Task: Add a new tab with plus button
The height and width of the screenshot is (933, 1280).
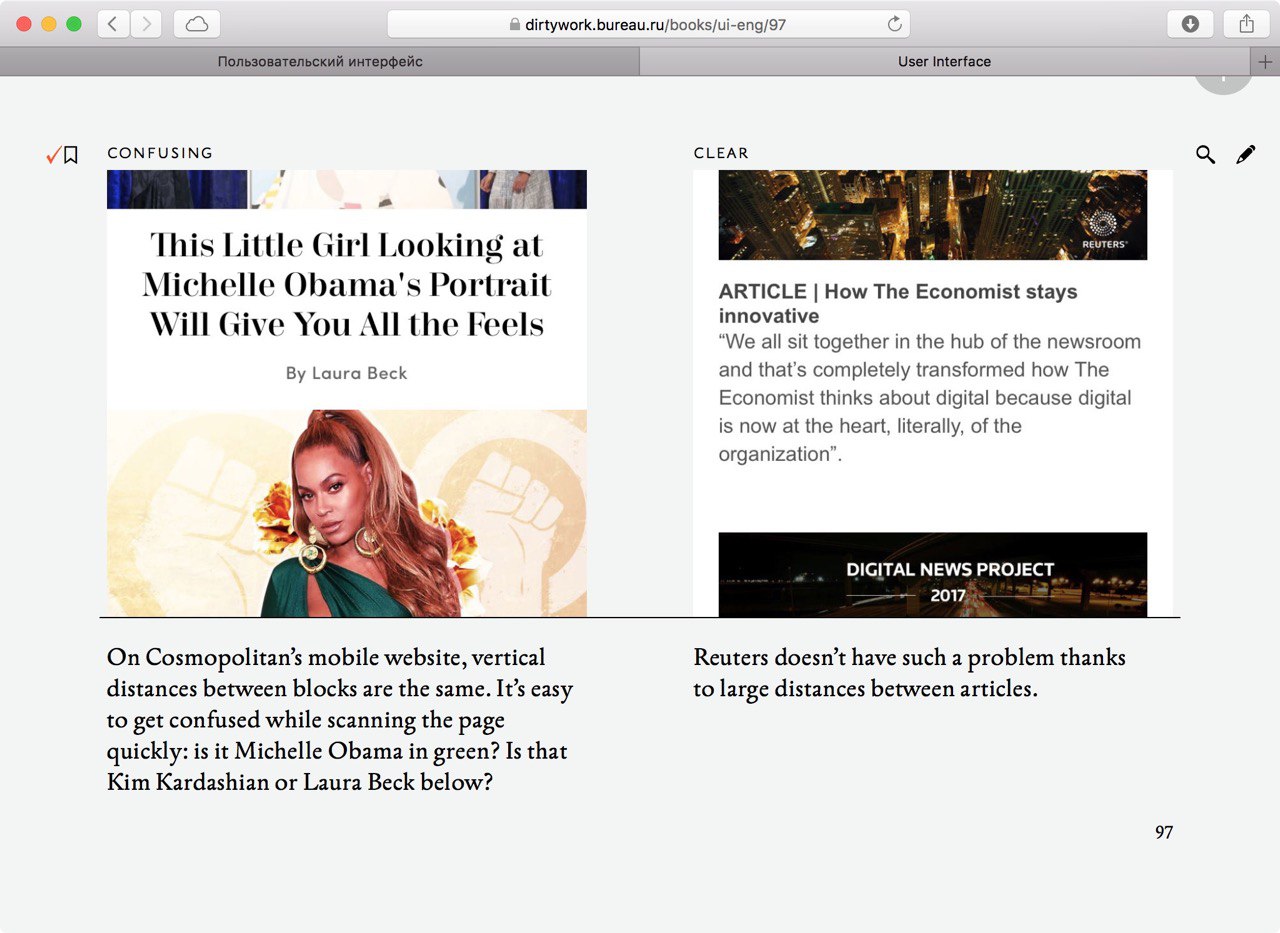Action: 1265,62
